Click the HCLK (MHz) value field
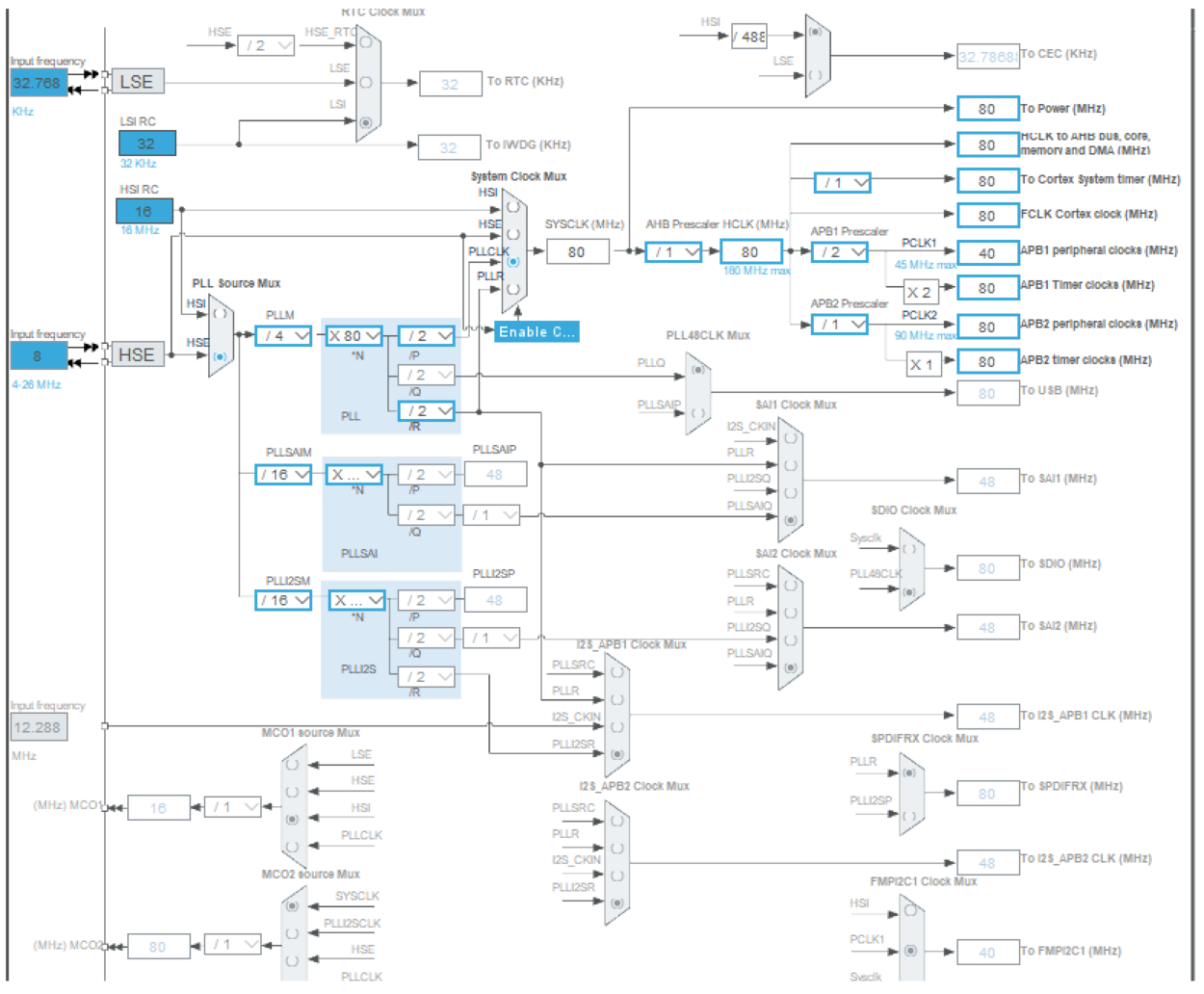Image resolution: width=1204 pixels, height=994 pixels. (x=750, y=251)
